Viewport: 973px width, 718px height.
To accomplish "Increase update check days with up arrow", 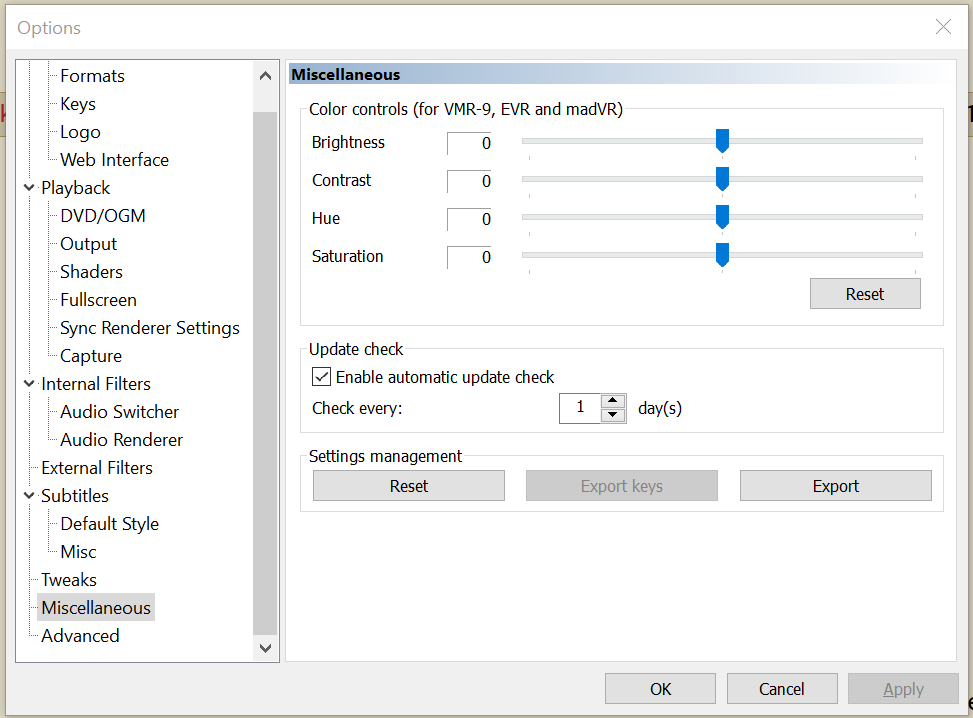I will 613,402.
